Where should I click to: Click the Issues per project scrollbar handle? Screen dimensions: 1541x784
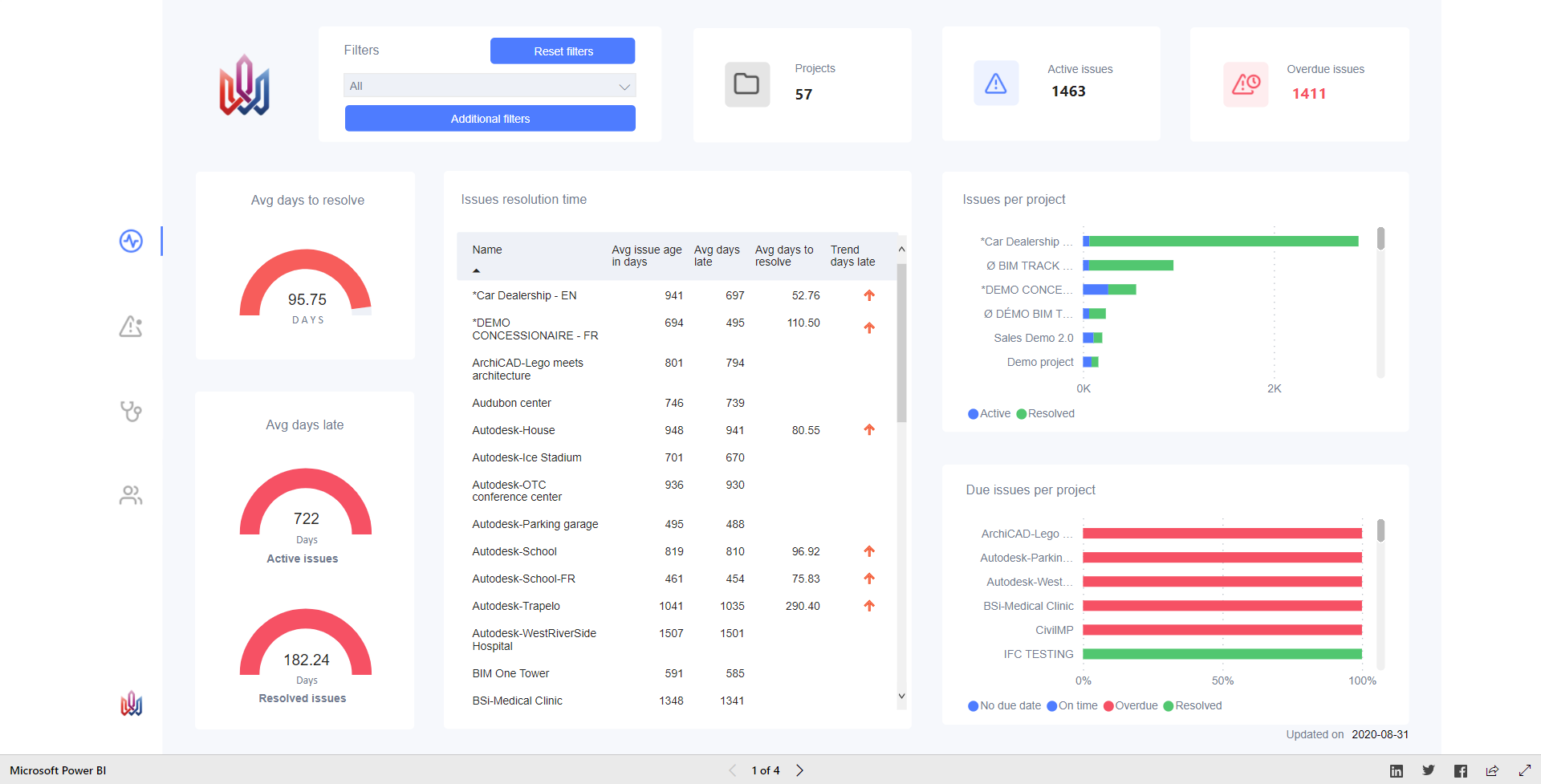(1380, 238)
